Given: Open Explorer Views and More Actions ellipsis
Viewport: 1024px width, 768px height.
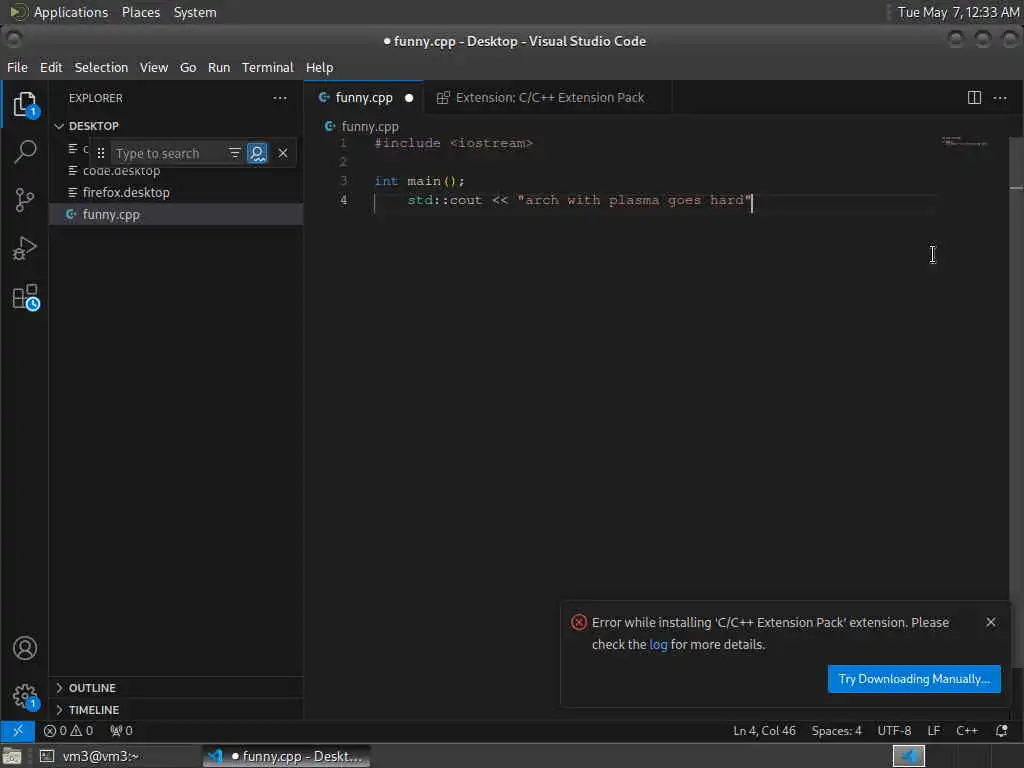Looking at the screenshot, I should tap(280, 98).
